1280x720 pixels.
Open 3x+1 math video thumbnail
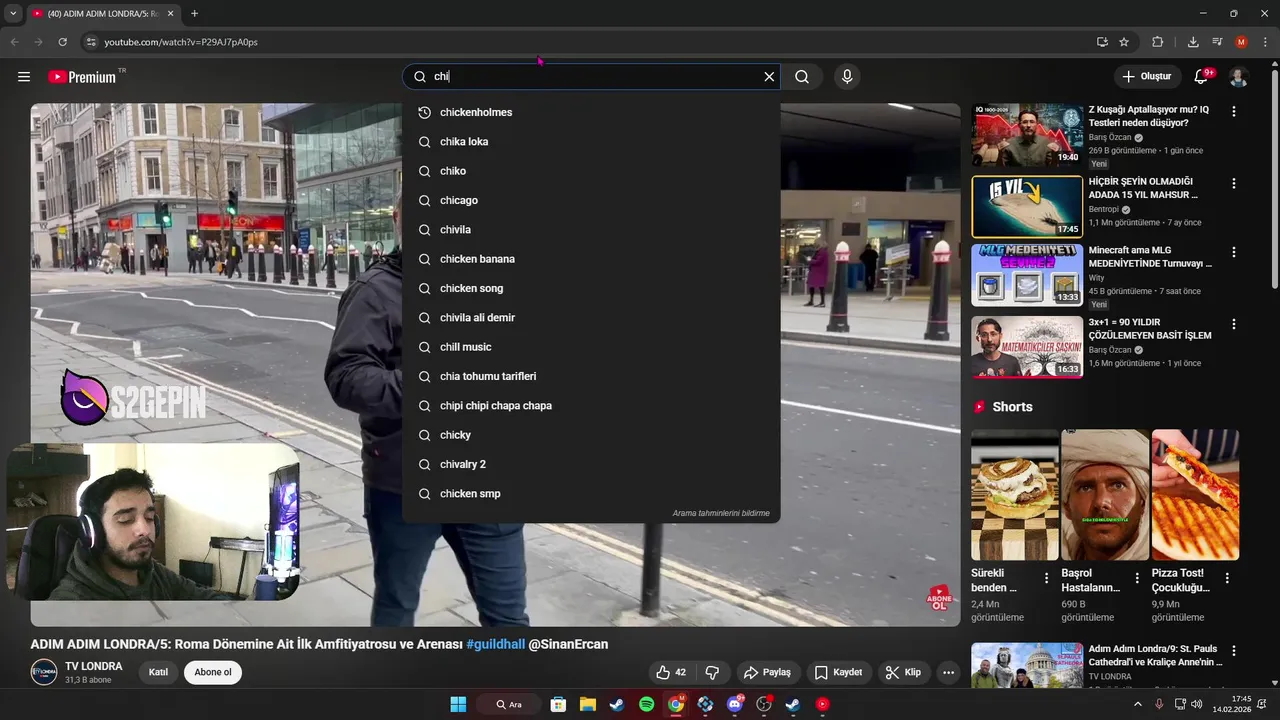point(1027,347)
